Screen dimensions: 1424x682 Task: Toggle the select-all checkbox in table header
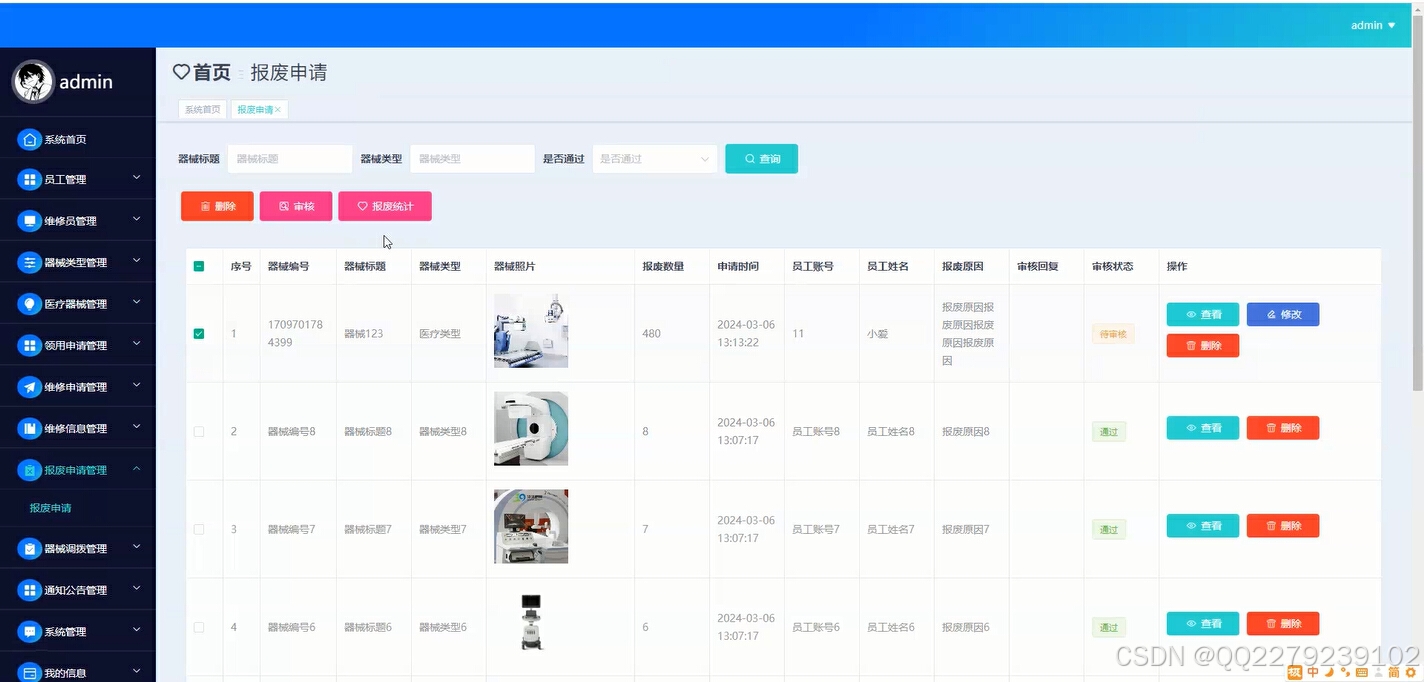click(x=199, y=266)
